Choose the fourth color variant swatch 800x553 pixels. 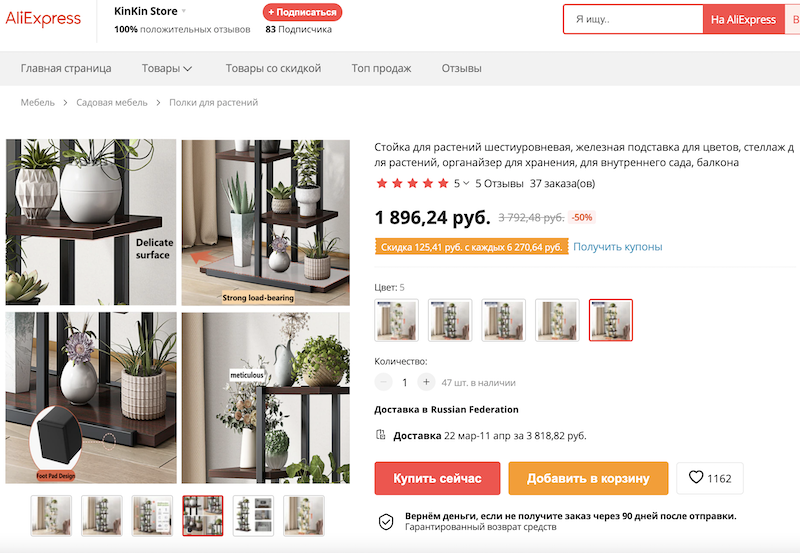[x=557, y=320]
